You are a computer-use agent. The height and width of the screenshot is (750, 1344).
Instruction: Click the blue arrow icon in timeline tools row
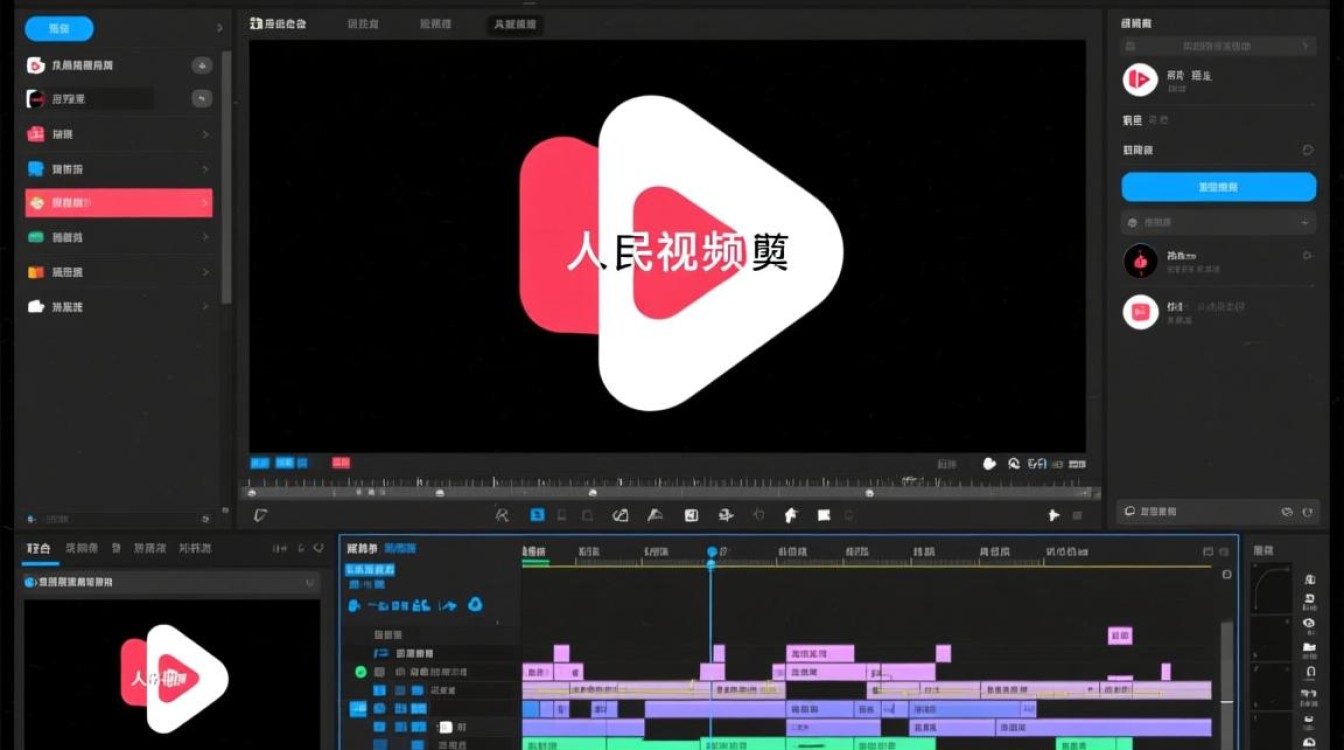(448, 605)
